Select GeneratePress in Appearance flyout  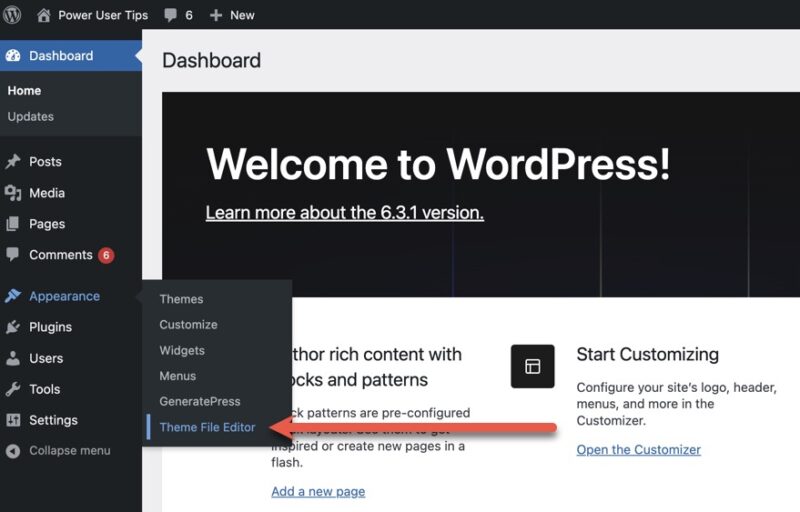click(x=199, y=401)
